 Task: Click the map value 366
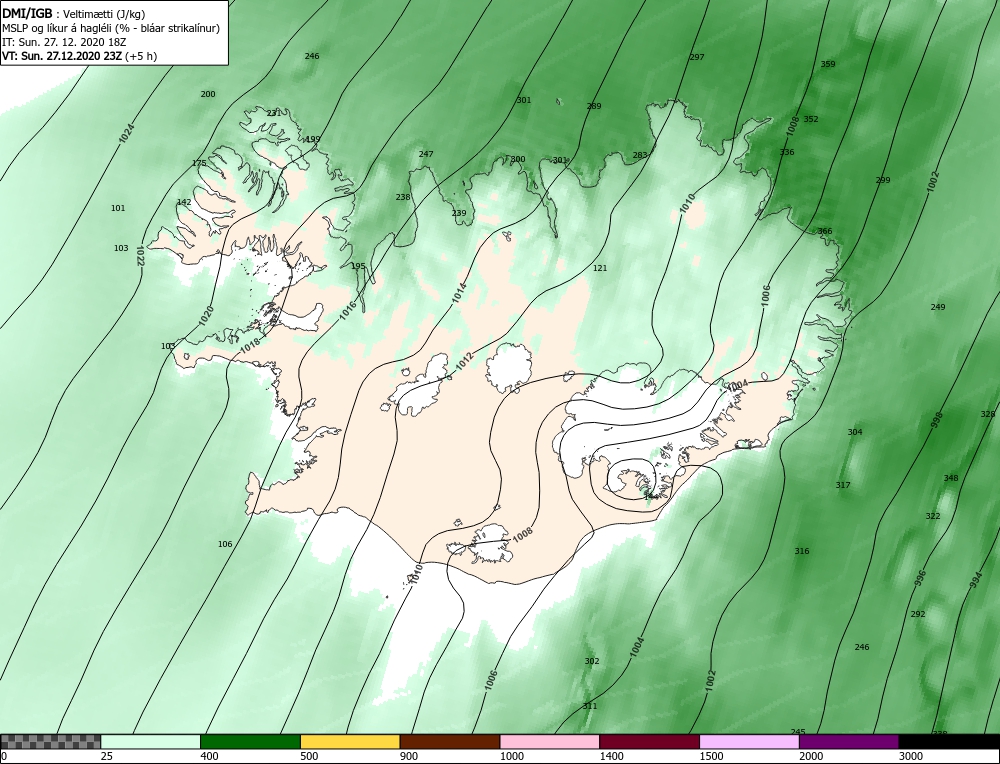coord(825,231)
